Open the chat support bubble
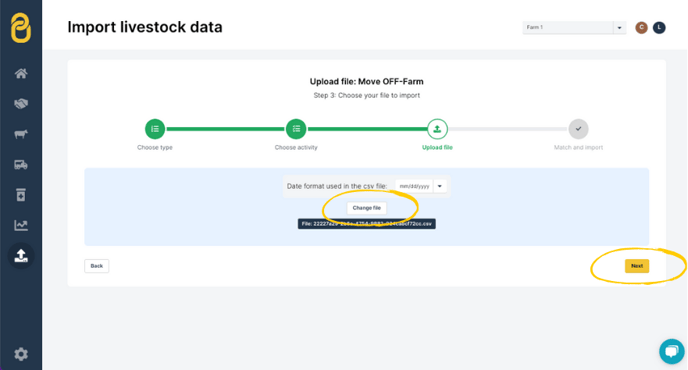688x370 pixels. pos(671,351)
